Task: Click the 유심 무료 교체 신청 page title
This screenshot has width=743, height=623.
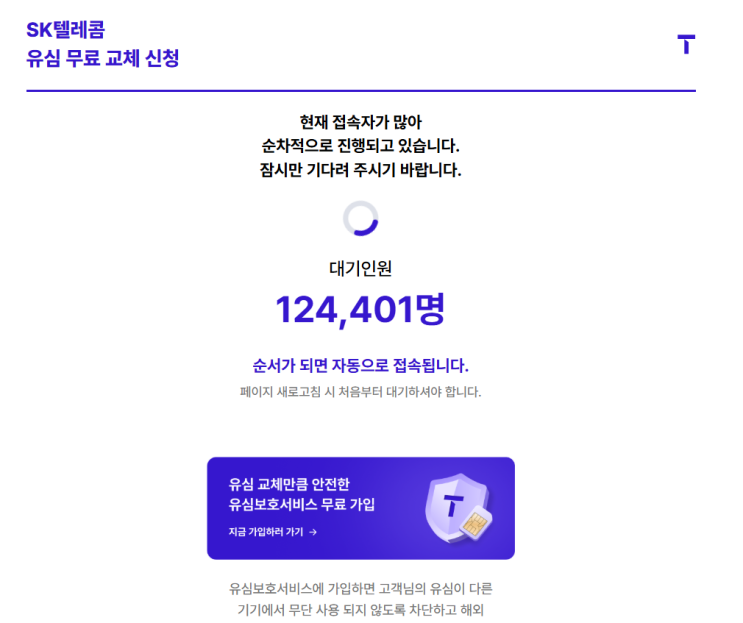Action: click(x=103, y=58)
